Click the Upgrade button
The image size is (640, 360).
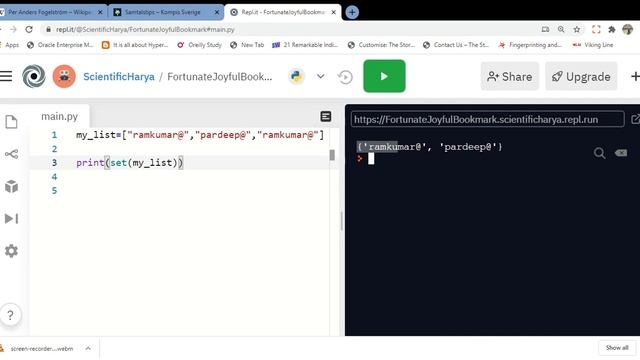coord(581,76)
